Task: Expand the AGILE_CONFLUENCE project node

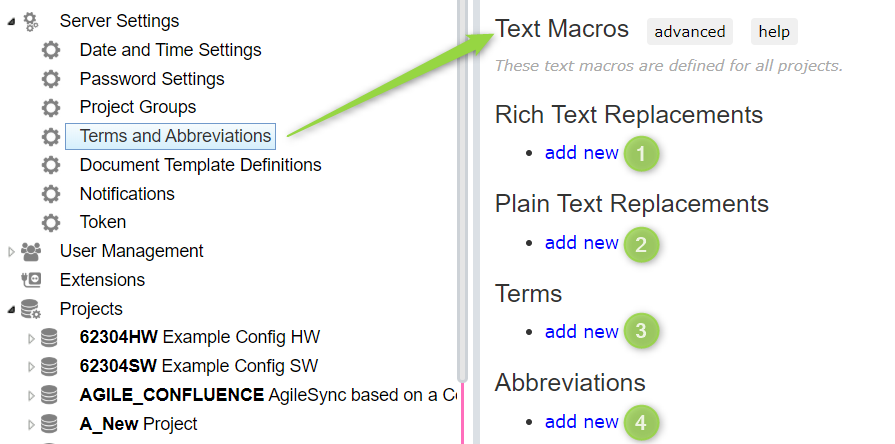Action: coord(31,395)
